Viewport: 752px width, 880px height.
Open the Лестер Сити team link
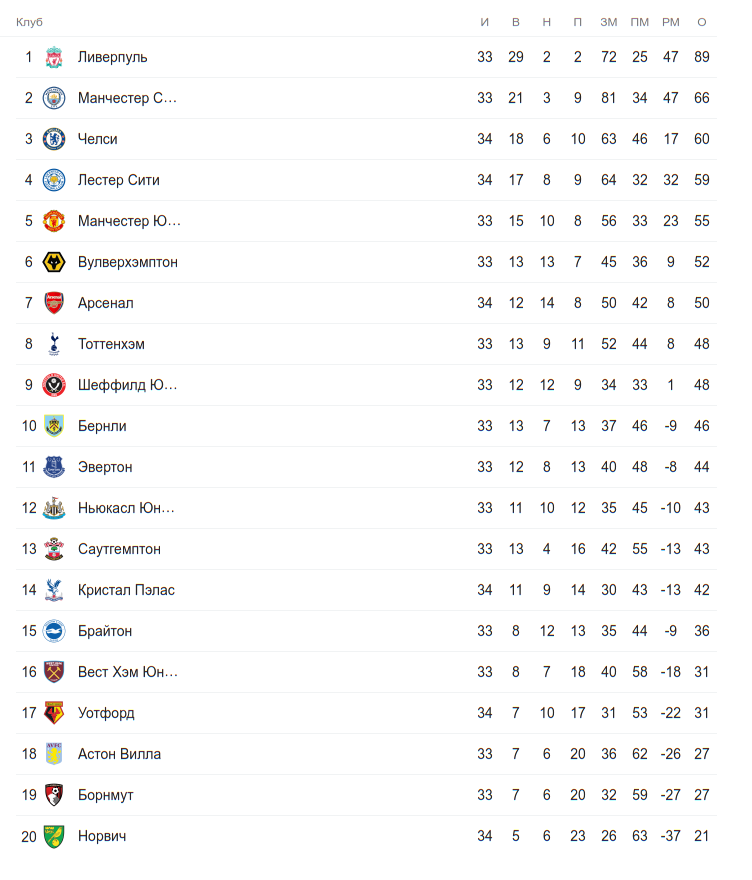click(x=118, y=180)
